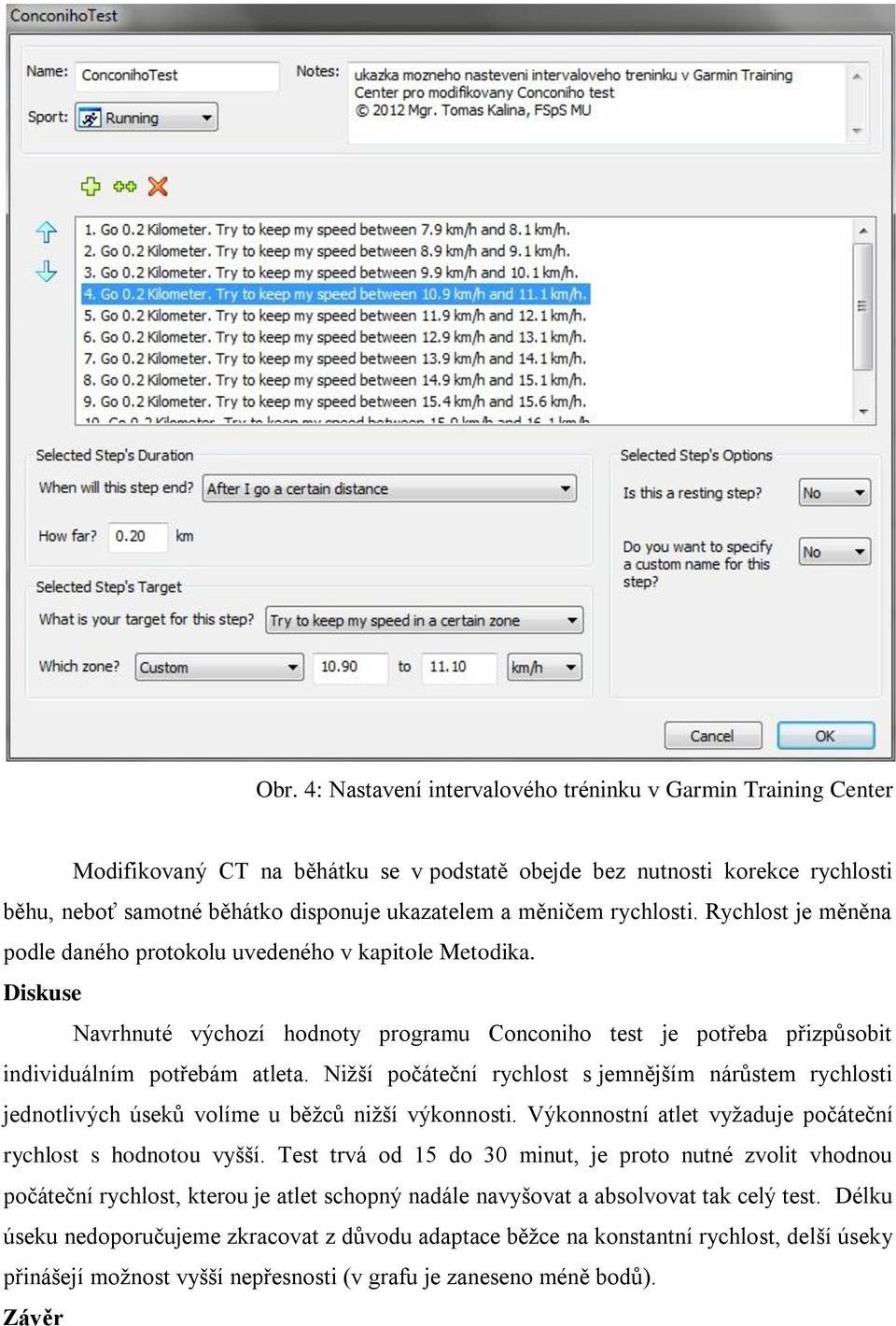Click the Cancel button
This screenshot has height=1326, width=896.
pyautogui.click(x=712, y=736)
